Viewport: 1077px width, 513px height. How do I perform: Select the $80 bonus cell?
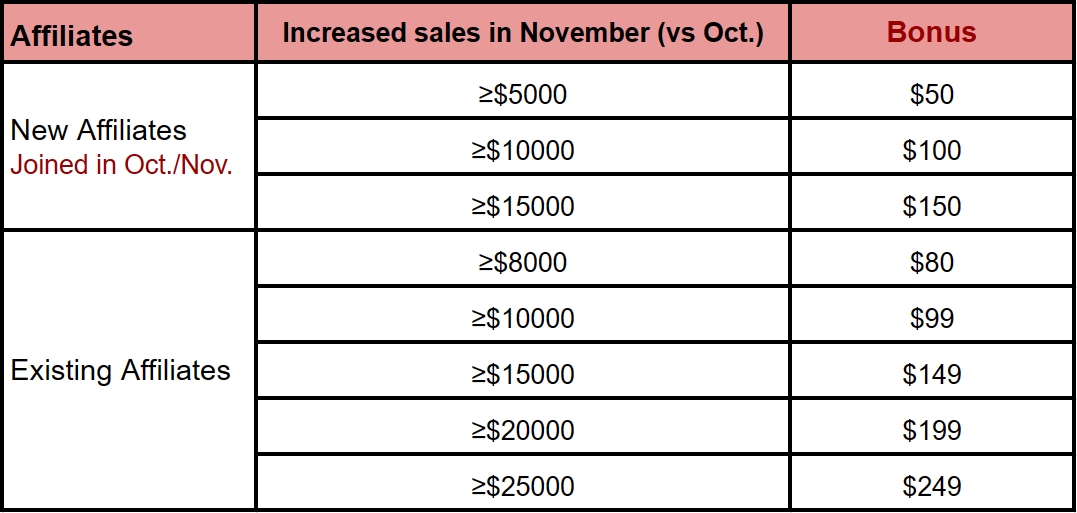click(x=932, y=258)
